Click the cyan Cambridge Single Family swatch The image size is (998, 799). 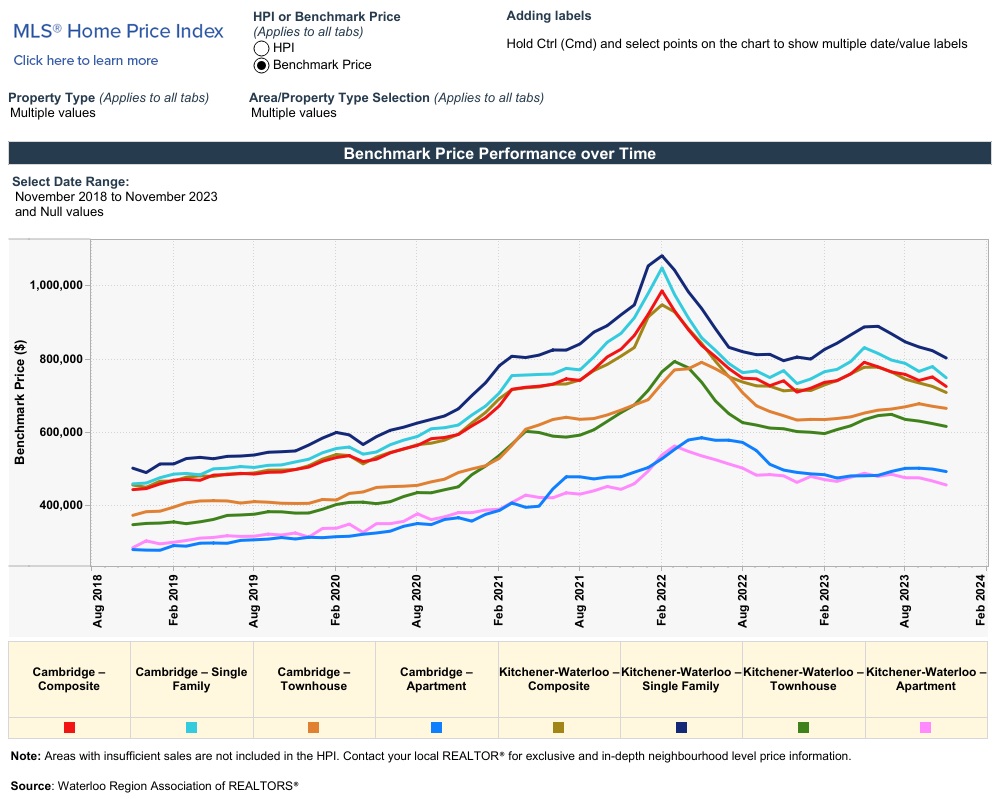click(191, 728)
